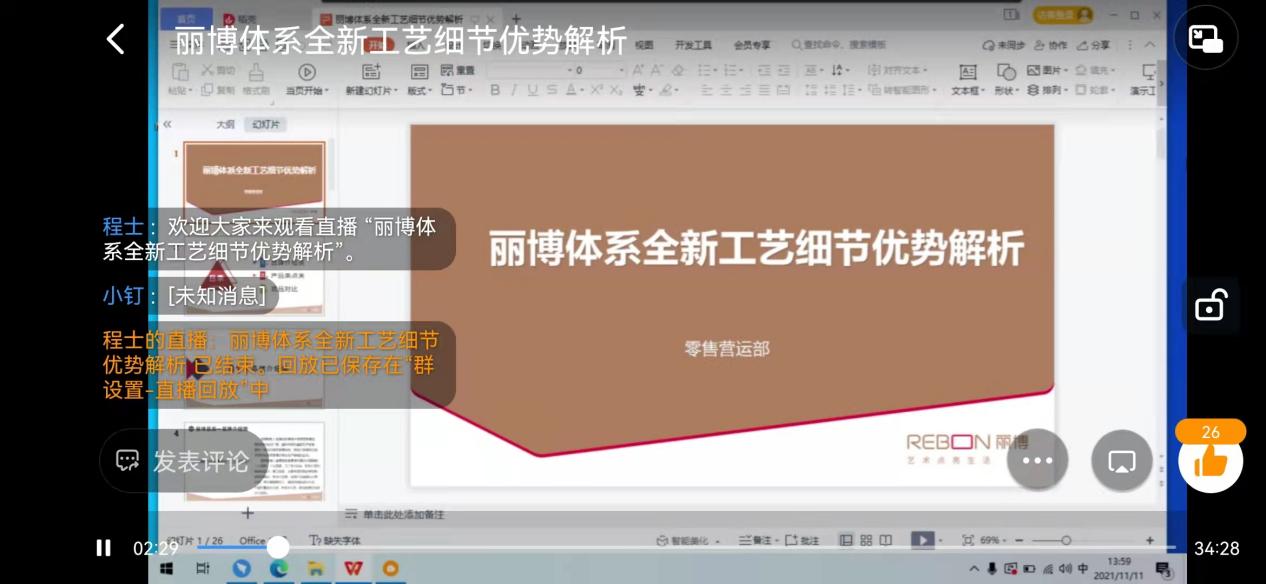Click the increase font size icon

639,70
